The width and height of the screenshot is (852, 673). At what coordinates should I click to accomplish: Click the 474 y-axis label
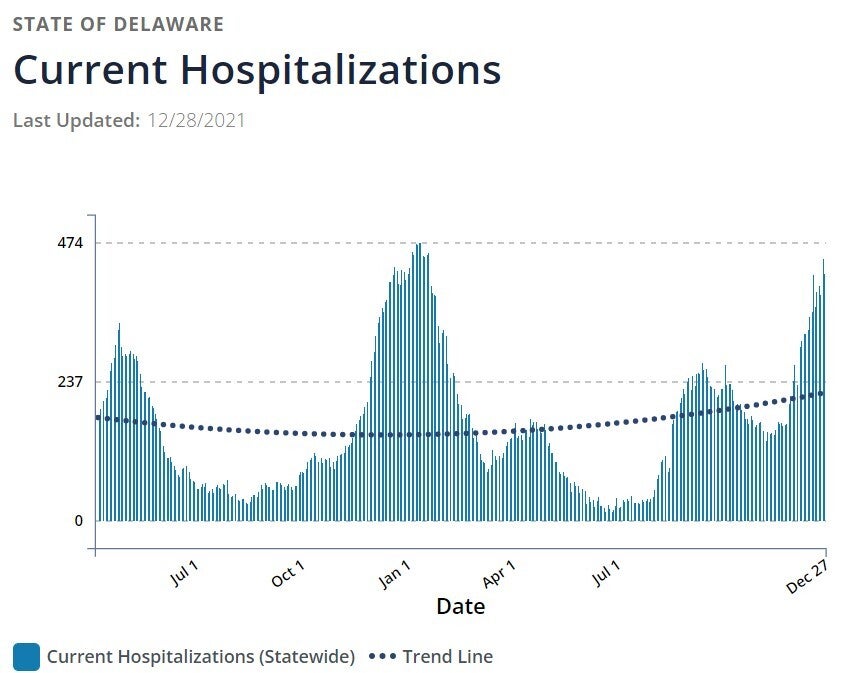point(70,243)
